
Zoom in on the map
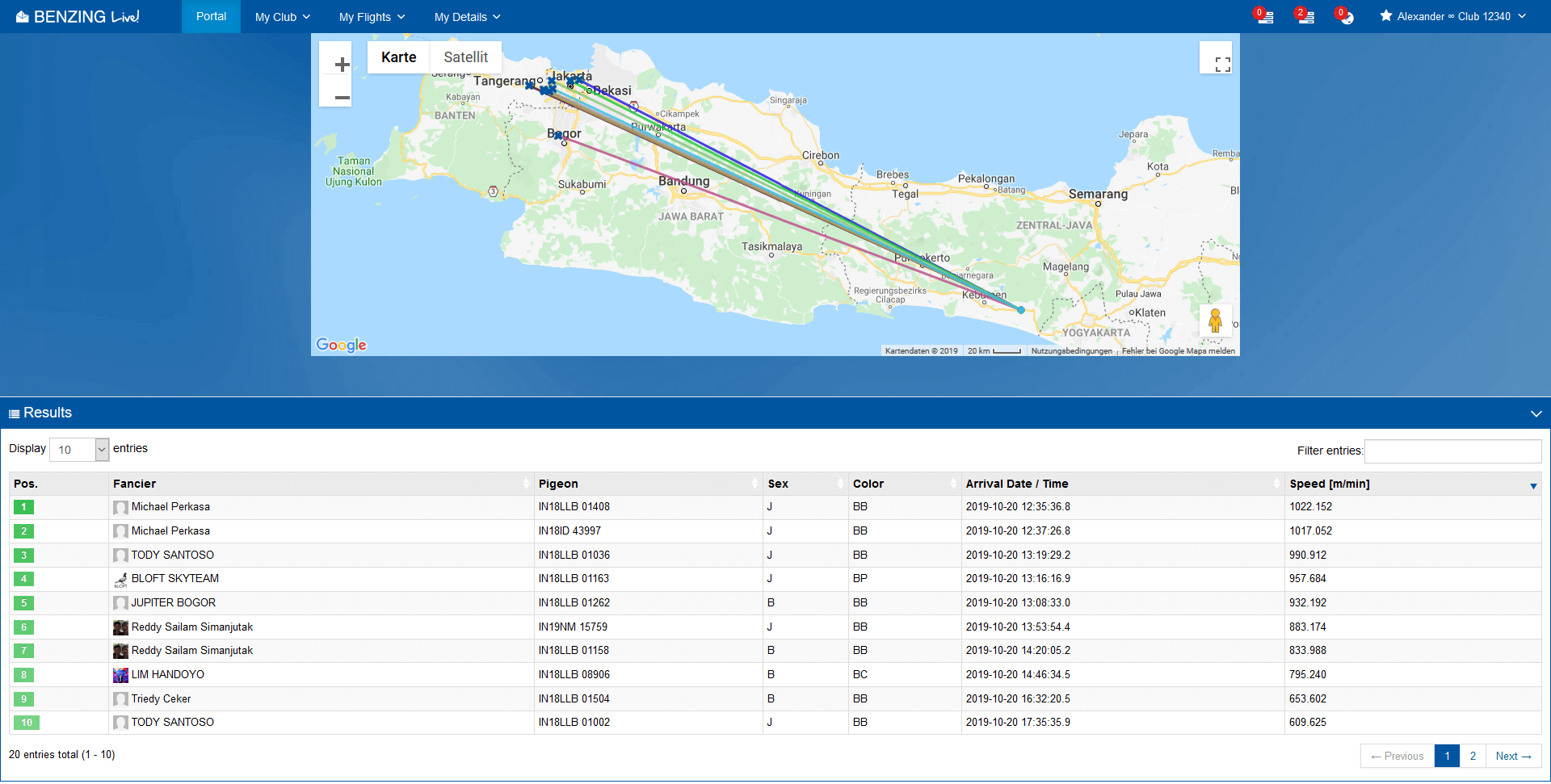(342, 65)
